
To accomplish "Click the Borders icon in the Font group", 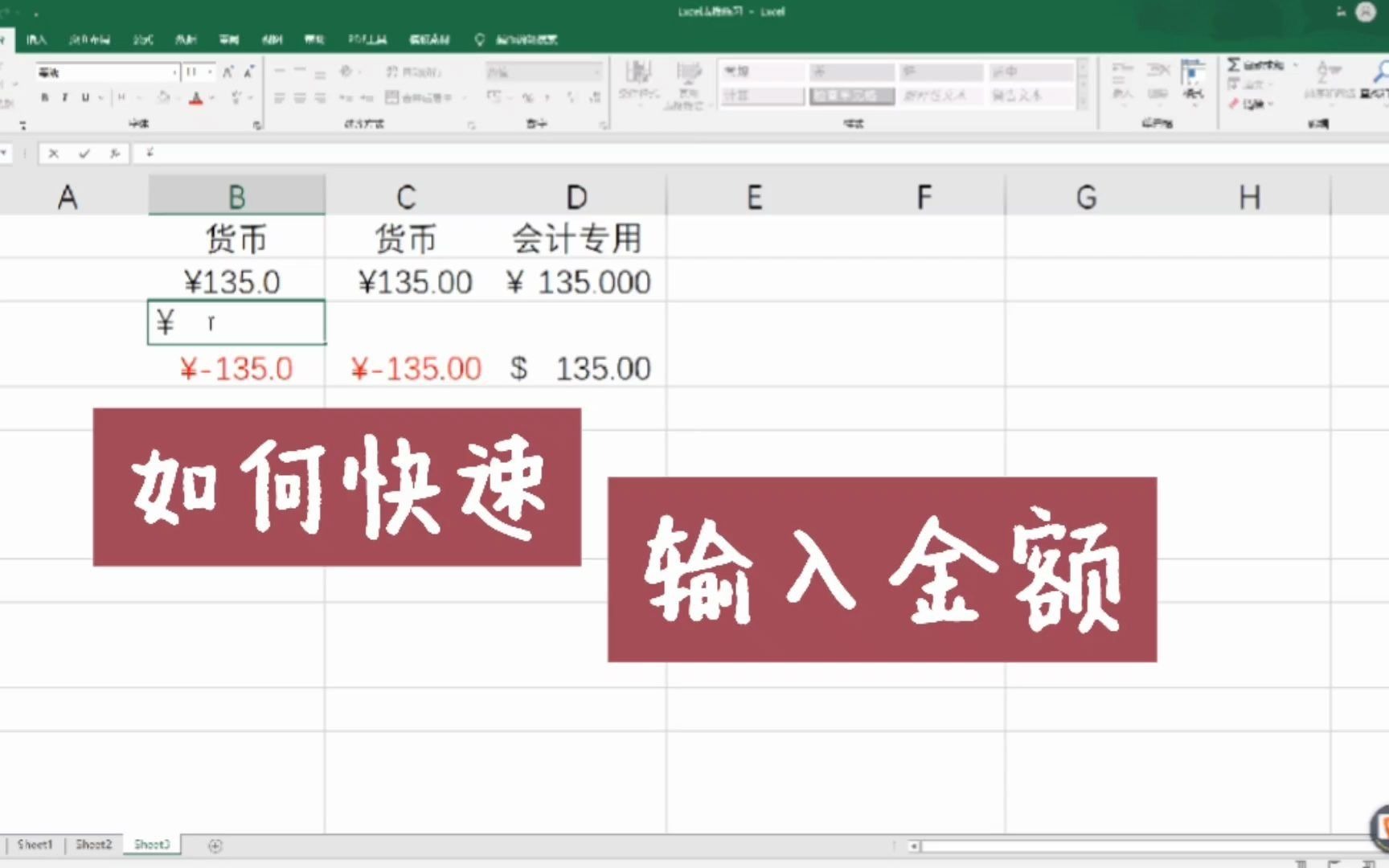I will click(x=121, y=97).
